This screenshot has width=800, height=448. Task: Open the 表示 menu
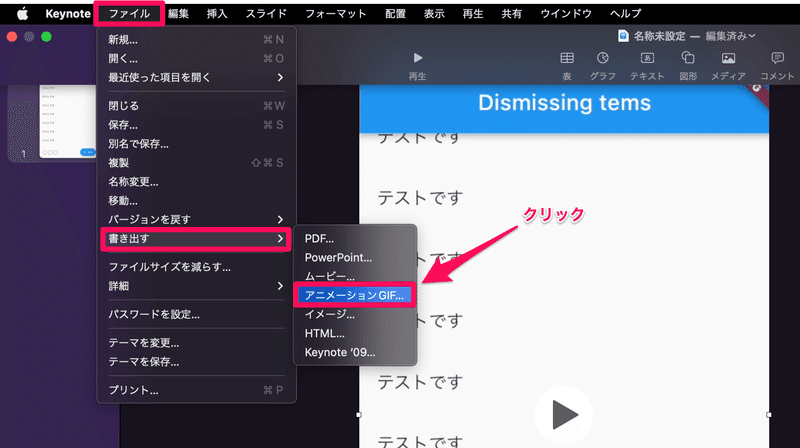tap(434, 14)
